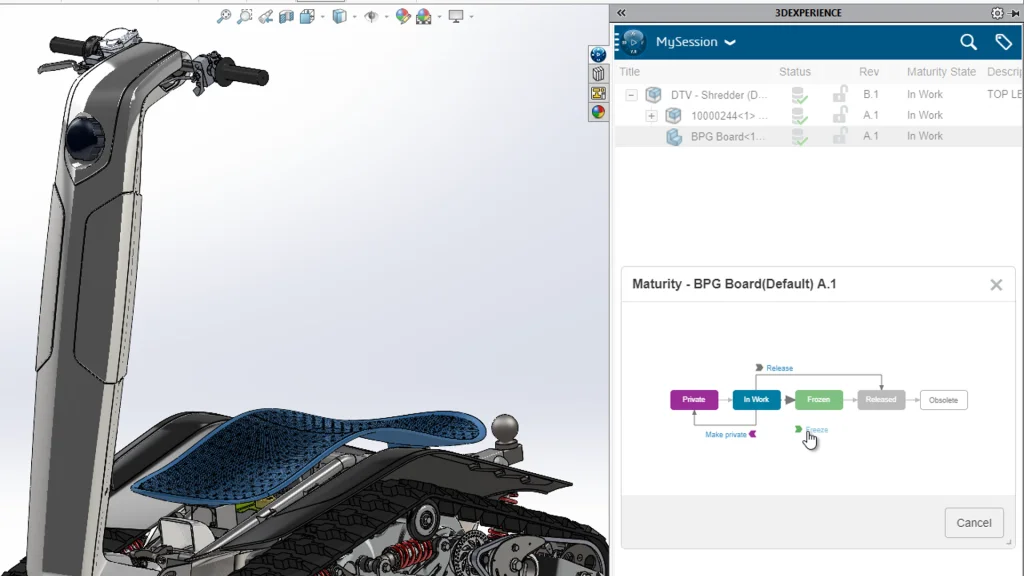Open the yellow view palette task pane tab
1024x576 pixels.
(x=598, y=93)
